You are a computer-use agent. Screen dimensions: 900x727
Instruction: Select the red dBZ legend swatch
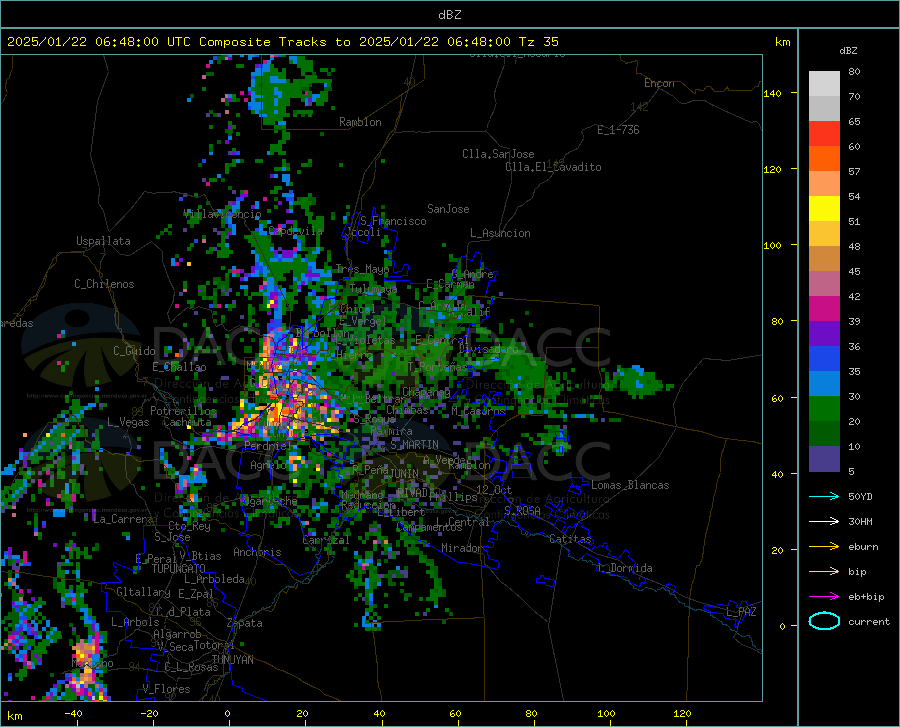click(824, 134)
